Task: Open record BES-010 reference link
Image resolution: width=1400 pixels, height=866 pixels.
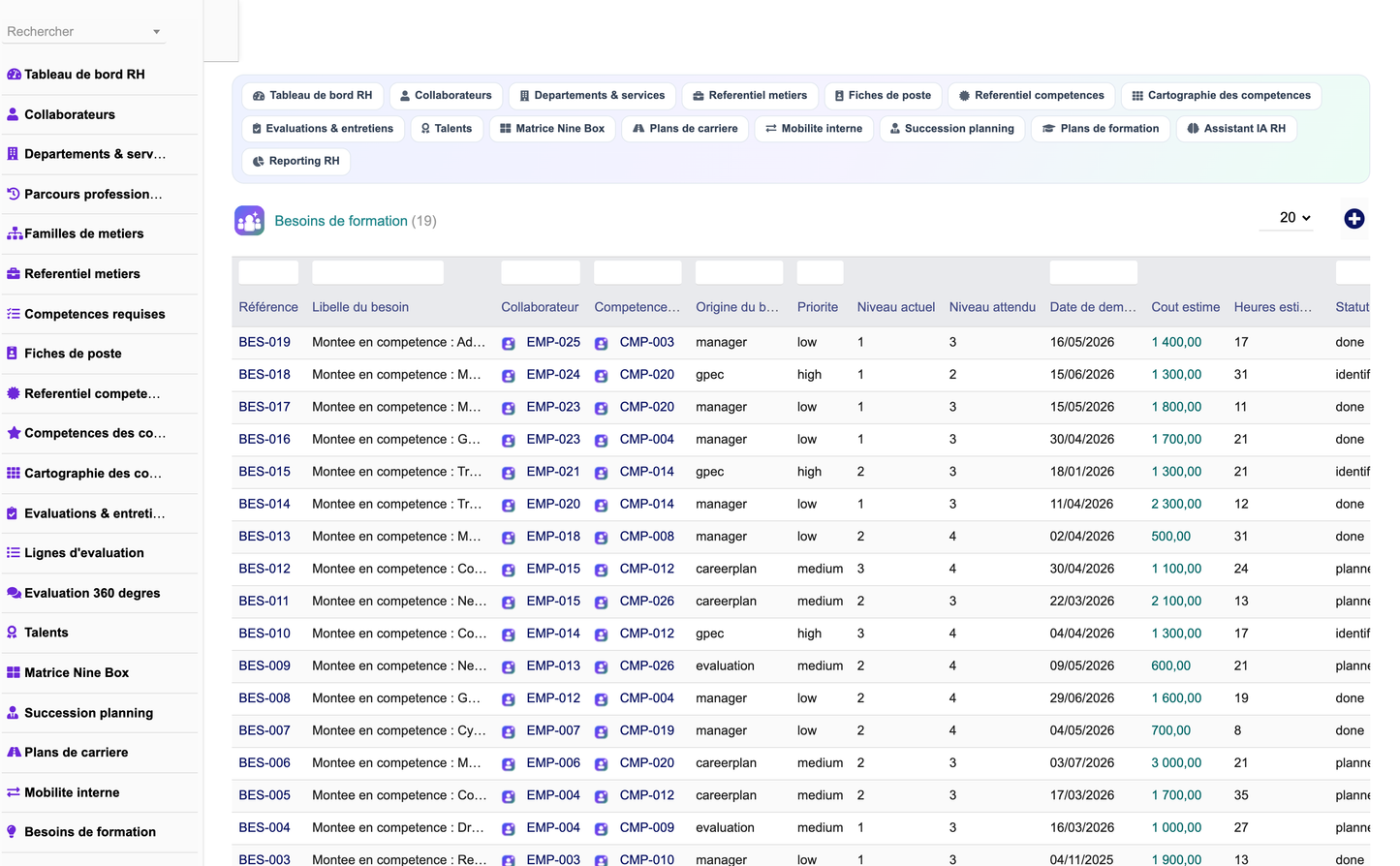Action: [264, 634]
